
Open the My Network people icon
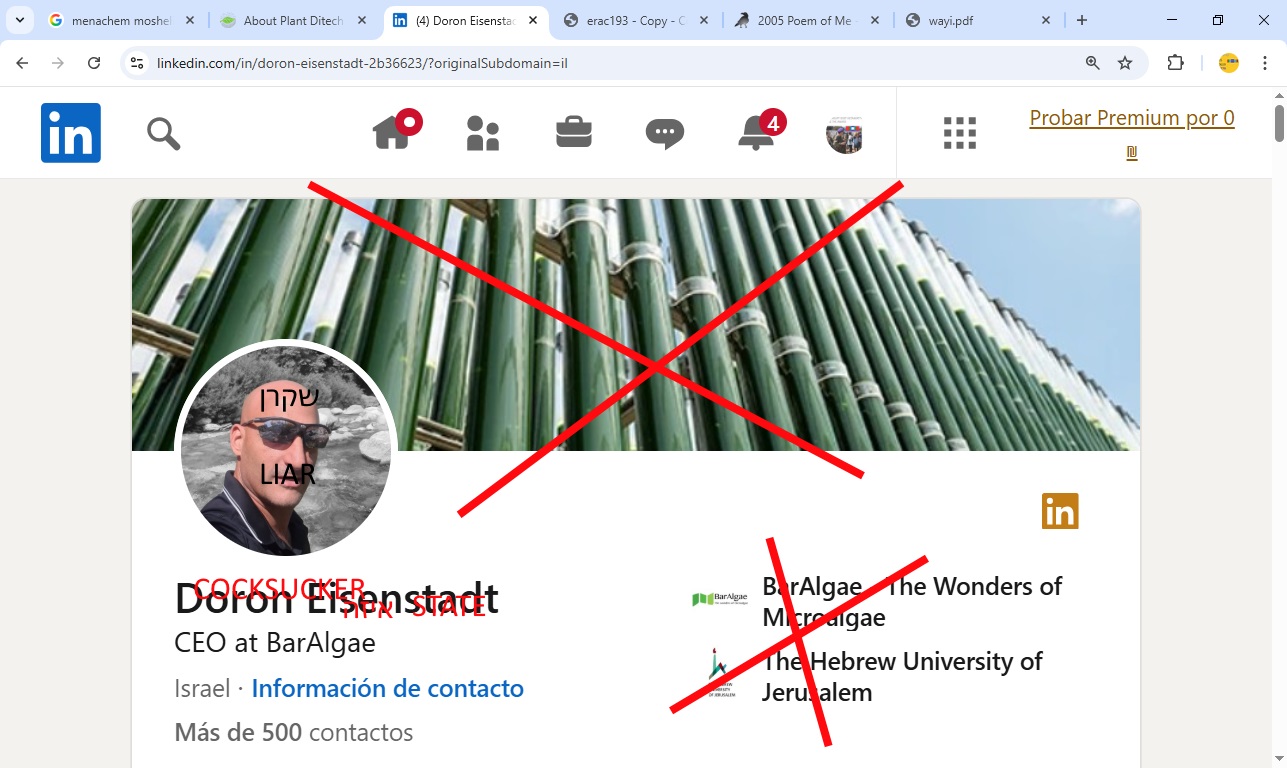coord(483,133)
